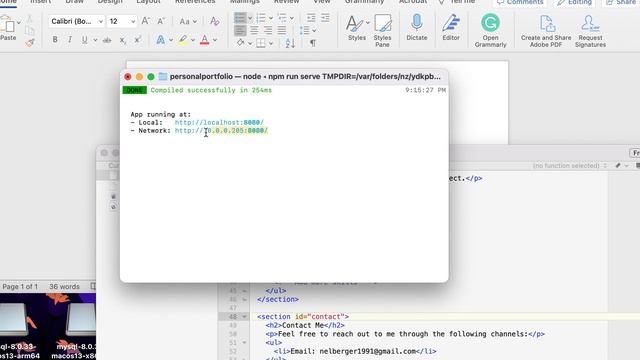640x360 pixels.
Task: Expand highlight color dropdown arrow
Action: [193, 40]
